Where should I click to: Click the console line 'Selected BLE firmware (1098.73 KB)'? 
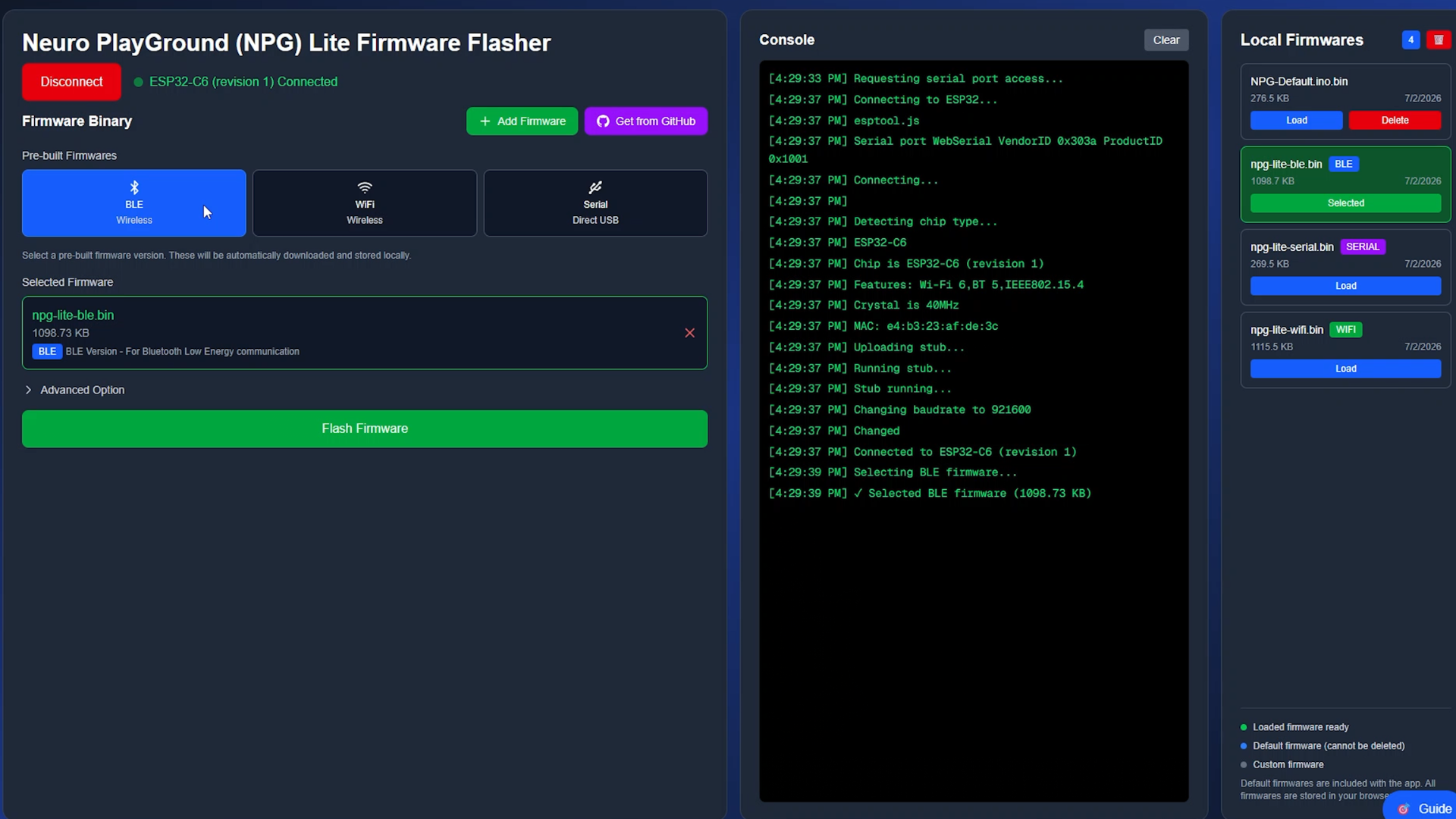(980, 494)
